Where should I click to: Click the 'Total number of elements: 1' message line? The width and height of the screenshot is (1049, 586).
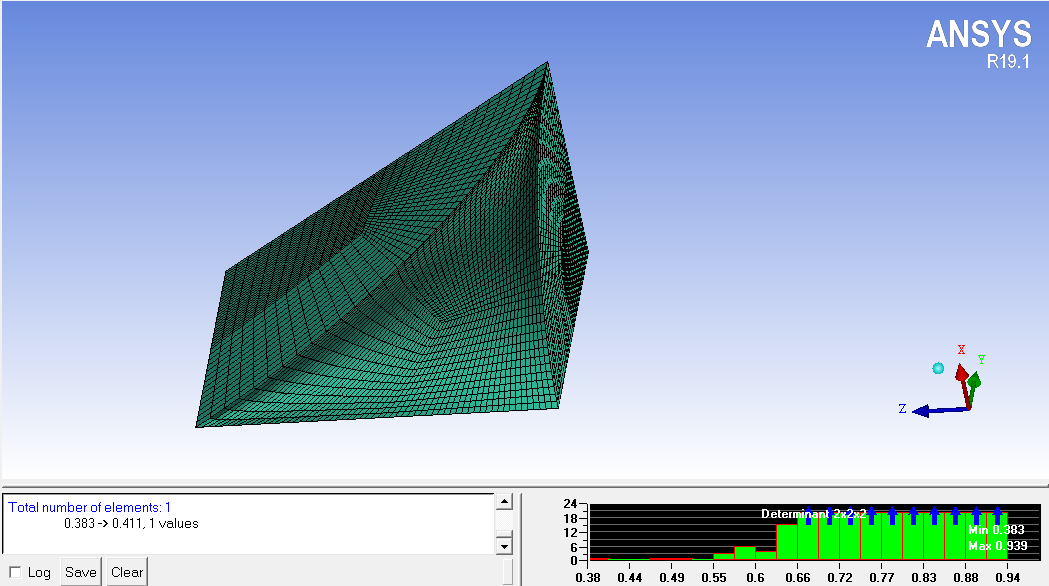pyautogui.click(x=90, y=507)
